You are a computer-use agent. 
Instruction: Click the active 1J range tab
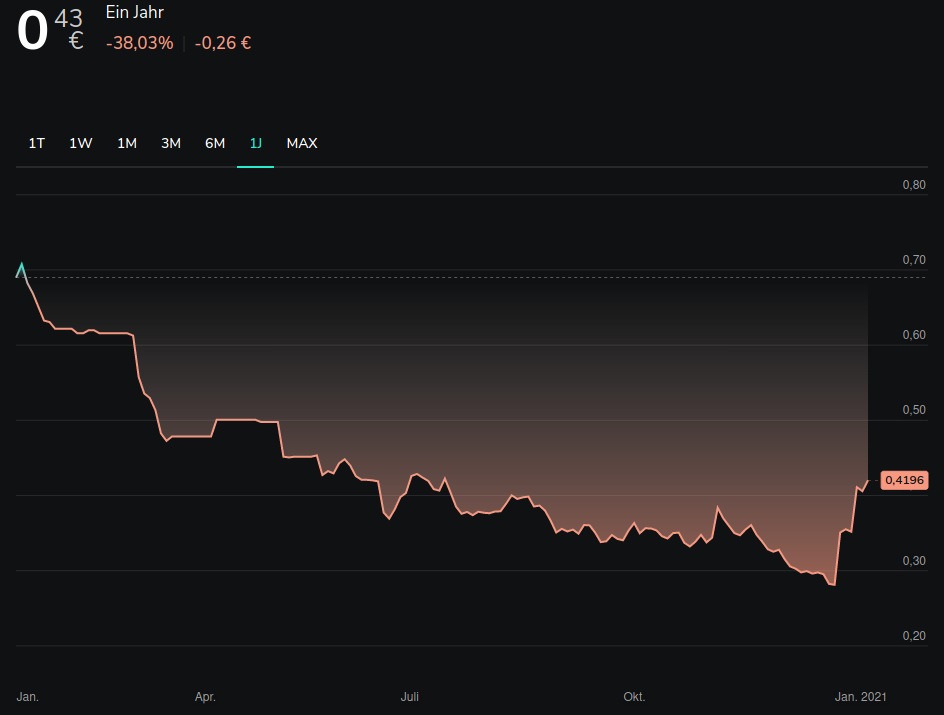click(256, 143)
